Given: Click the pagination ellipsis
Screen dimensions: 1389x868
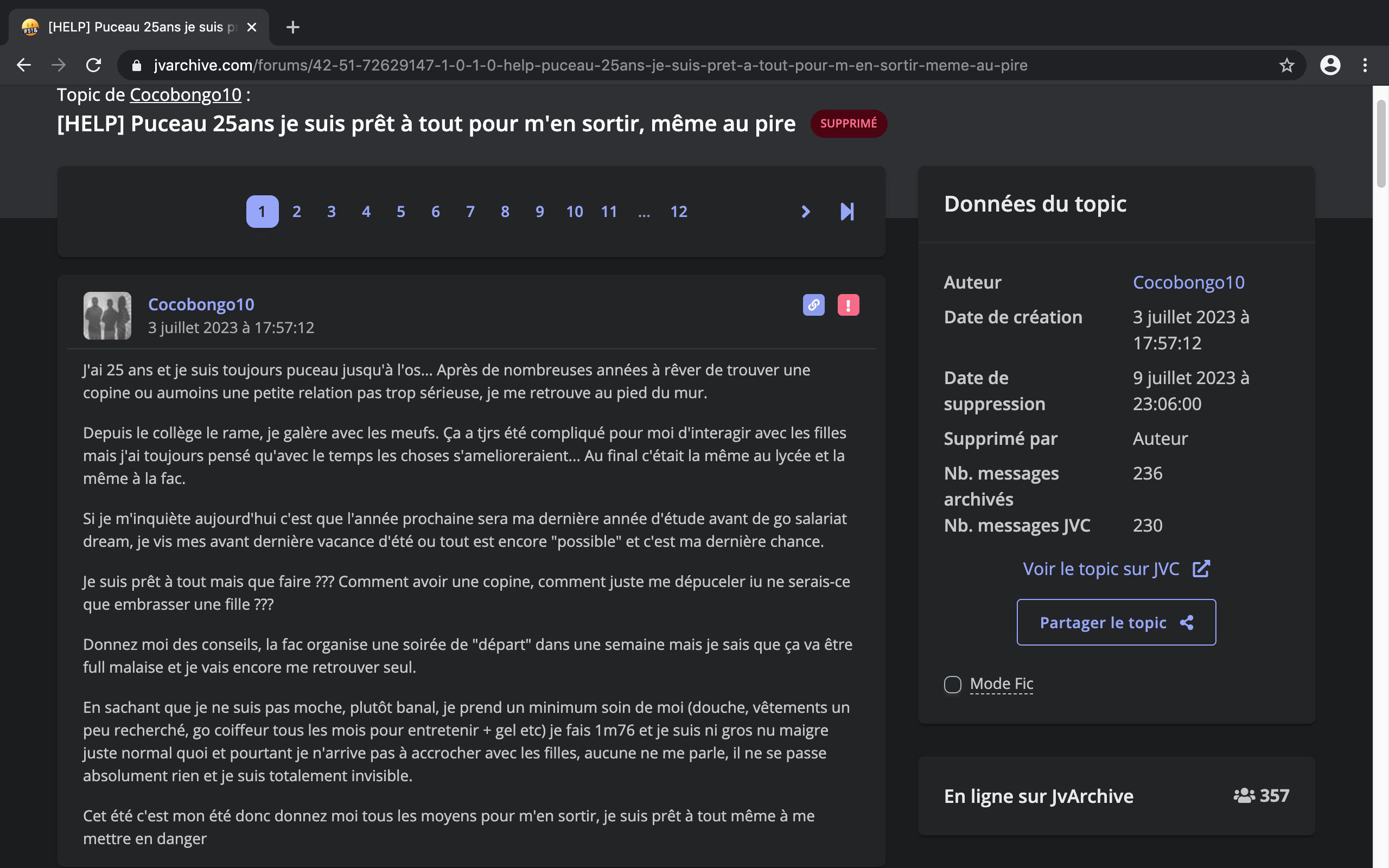Looking at the screenshot, I should point(644,212).
